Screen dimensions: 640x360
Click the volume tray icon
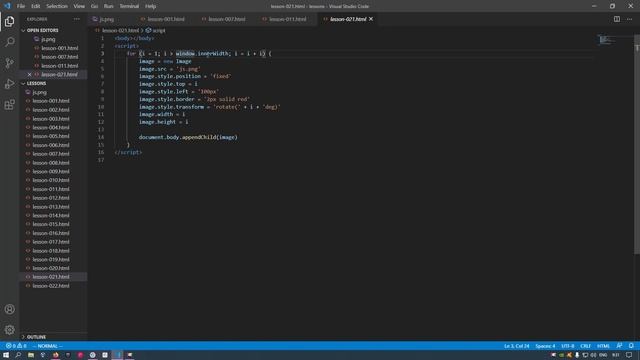[593, 355]
